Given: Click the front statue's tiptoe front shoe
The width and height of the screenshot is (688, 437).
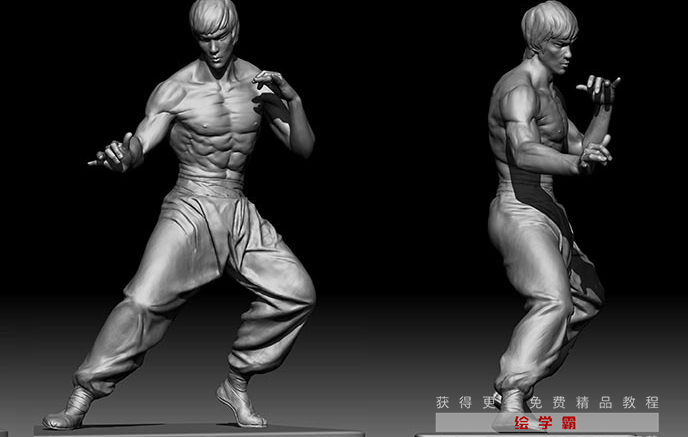Looking at the screenshot, I should tap(240, 399).
